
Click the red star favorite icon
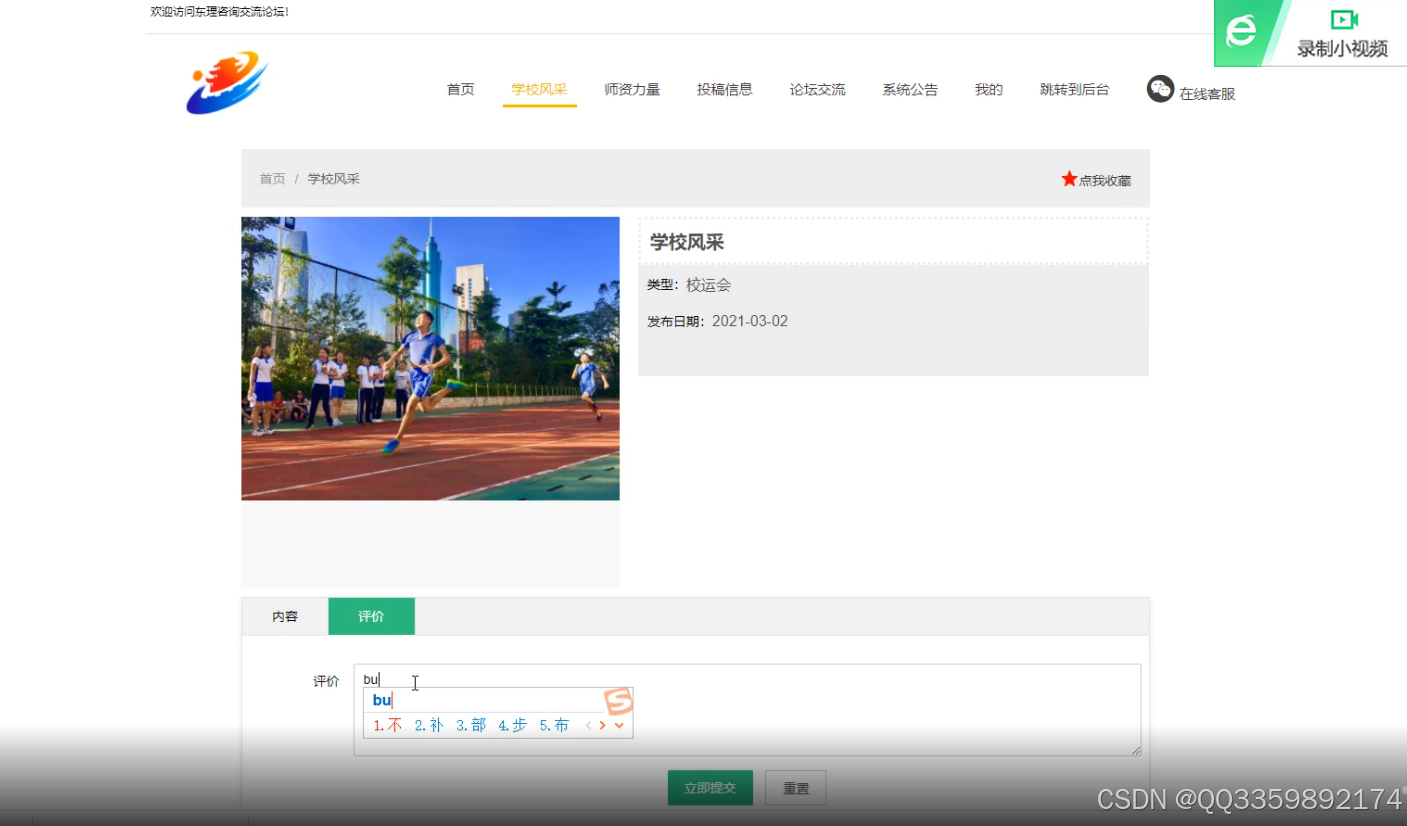coord(1069,179)
